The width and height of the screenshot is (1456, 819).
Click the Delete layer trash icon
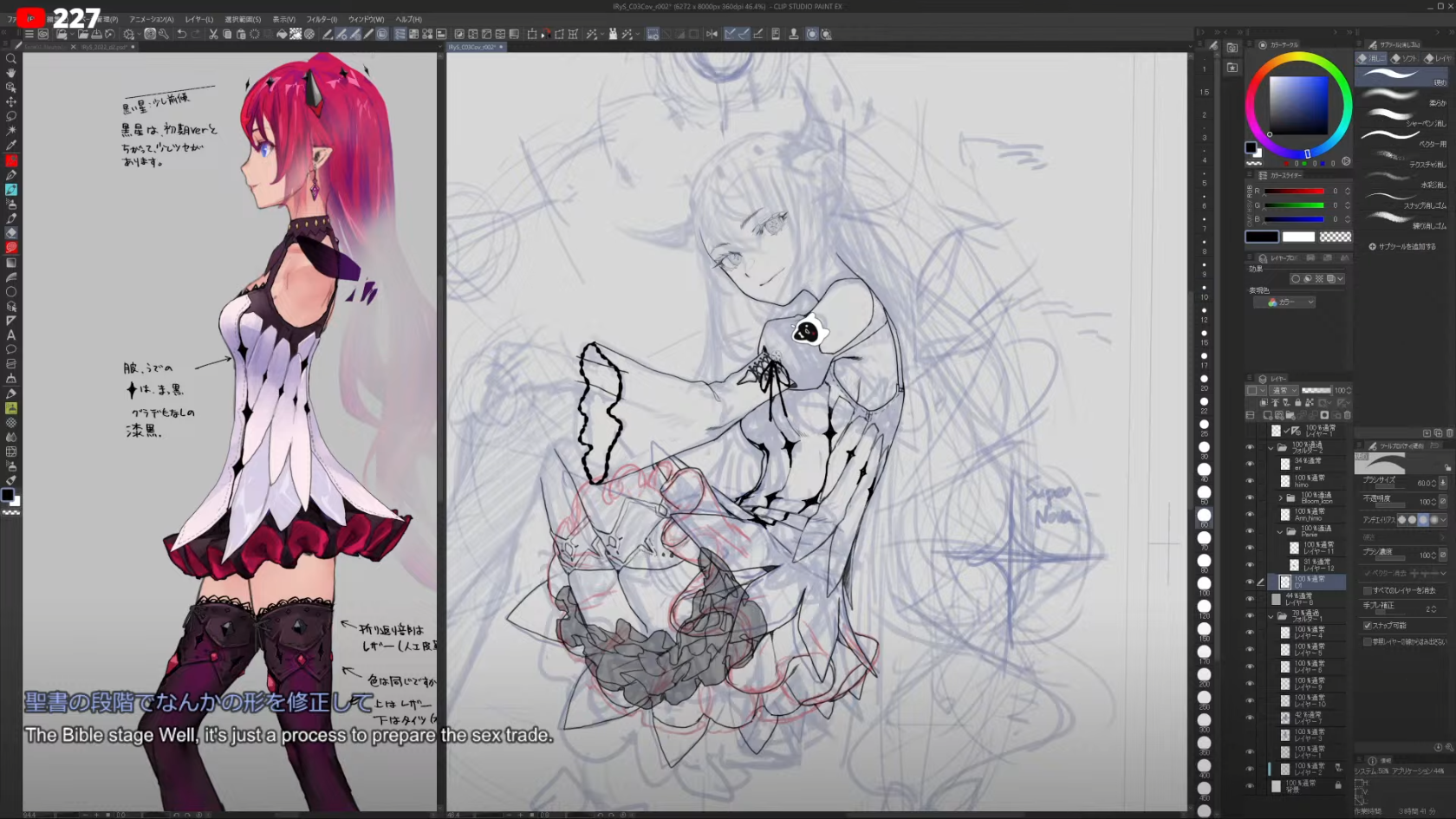tap(1347, 415)
